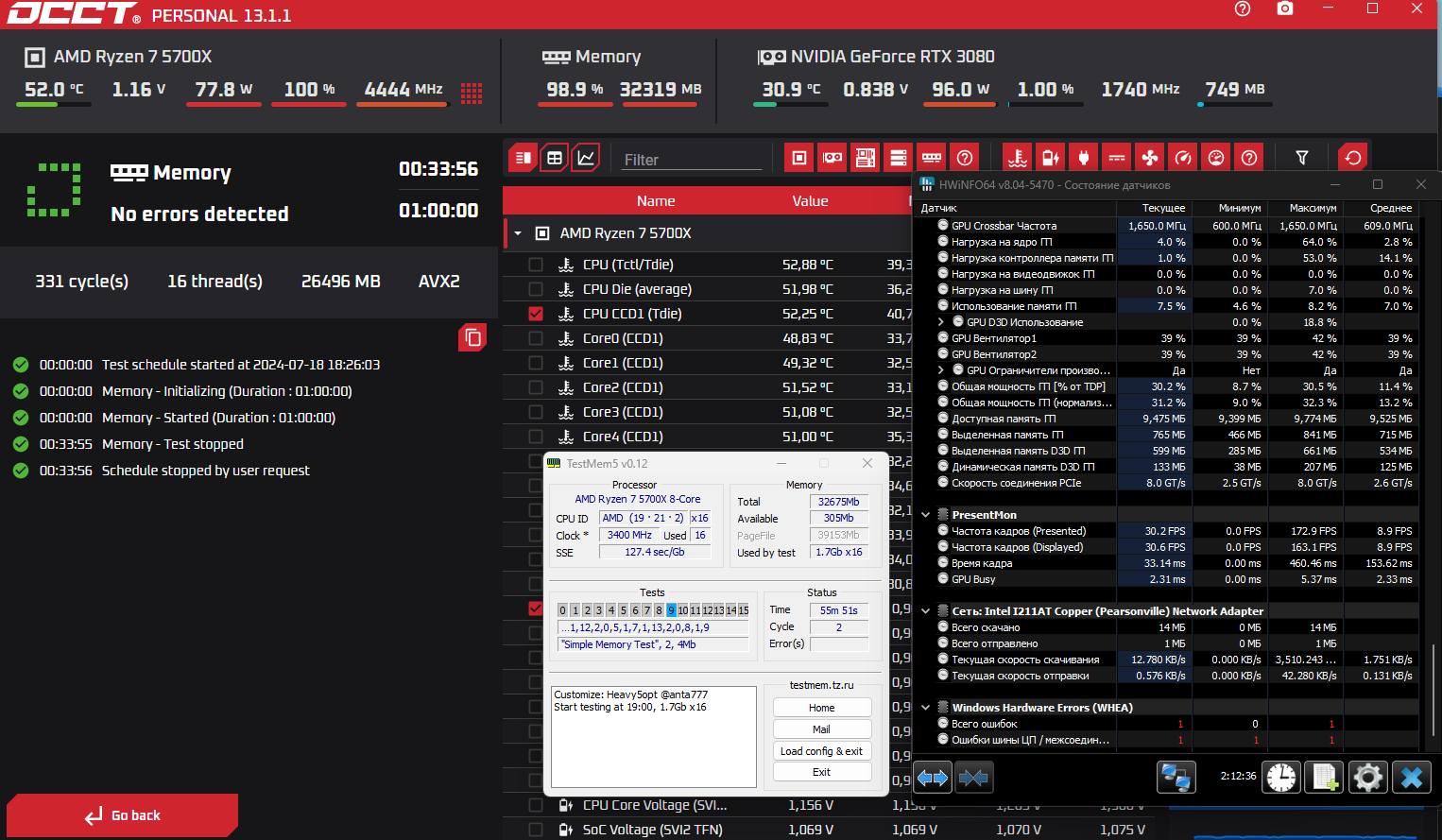Sort OCCT sensors by Value column
This screenshot has height=840, width=1442.
click(x=810, y=201)
